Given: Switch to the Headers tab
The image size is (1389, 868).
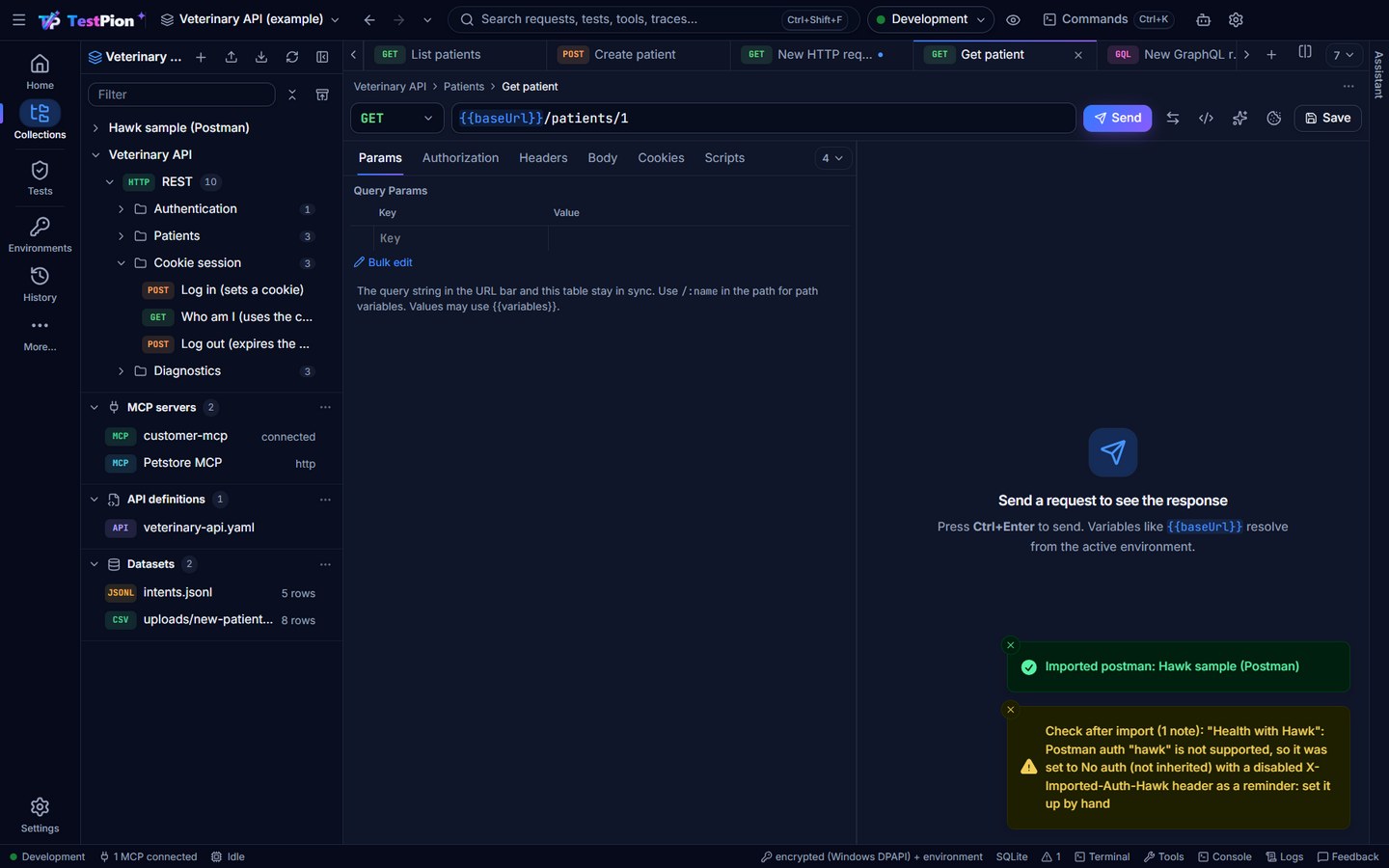Looking at the screenshot, I should 543,158.
